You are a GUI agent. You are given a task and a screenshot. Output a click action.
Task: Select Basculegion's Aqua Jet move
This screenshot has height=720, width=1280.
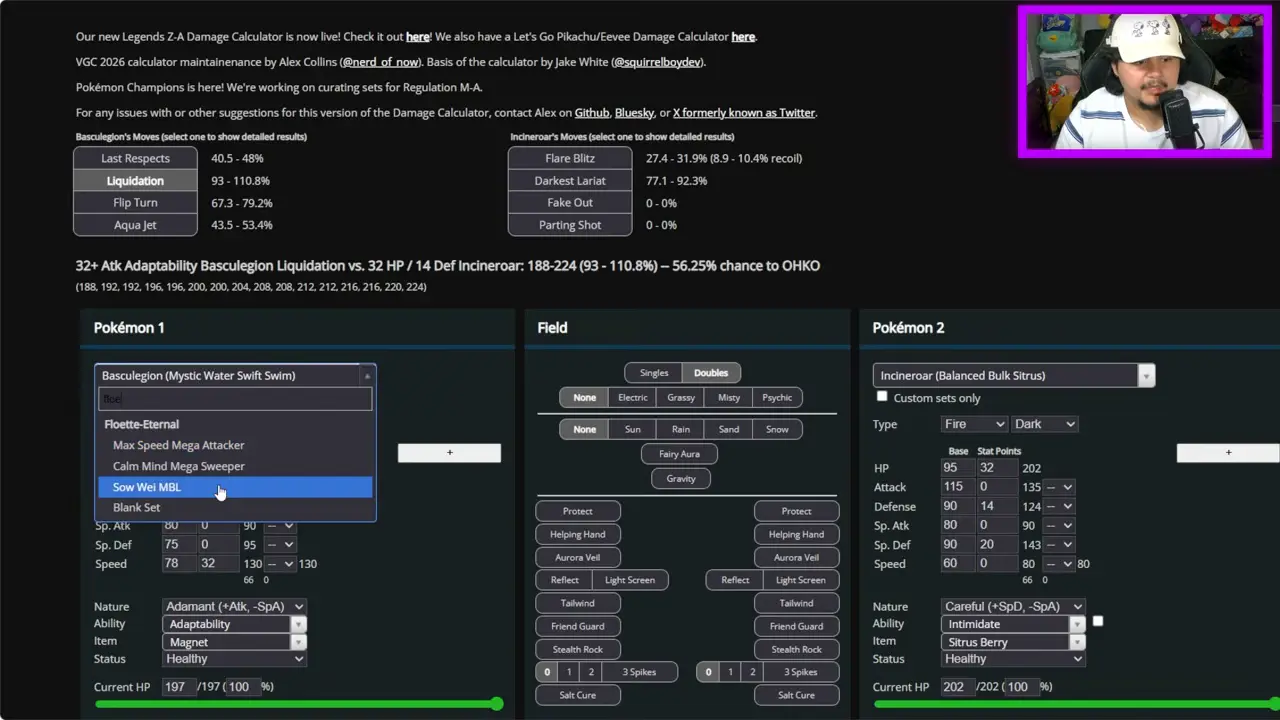coord(135,225)
